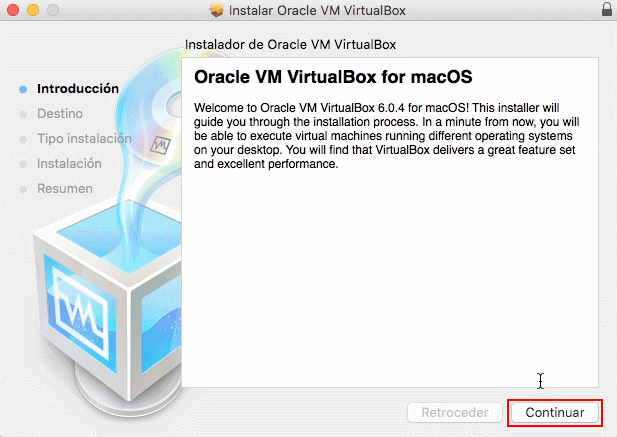Jump to the Resumen step
617x437 pixels.
click(x=65, y=189)
